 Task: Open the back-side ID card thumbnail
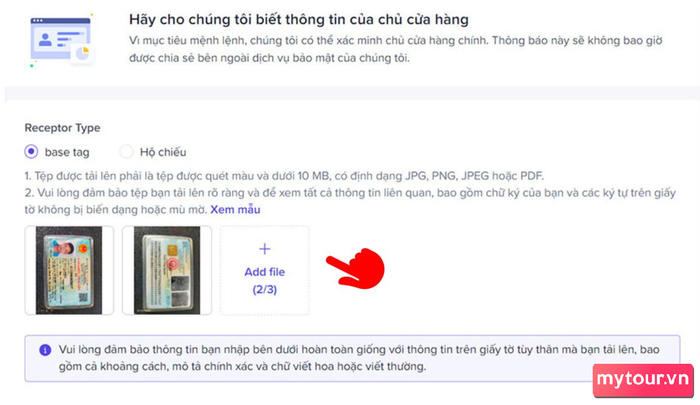coord(167,270)
